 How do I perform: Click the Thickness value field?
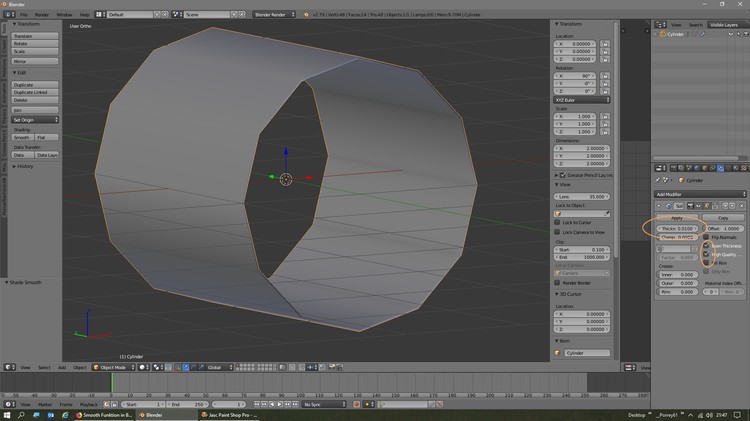pos(676,228)
